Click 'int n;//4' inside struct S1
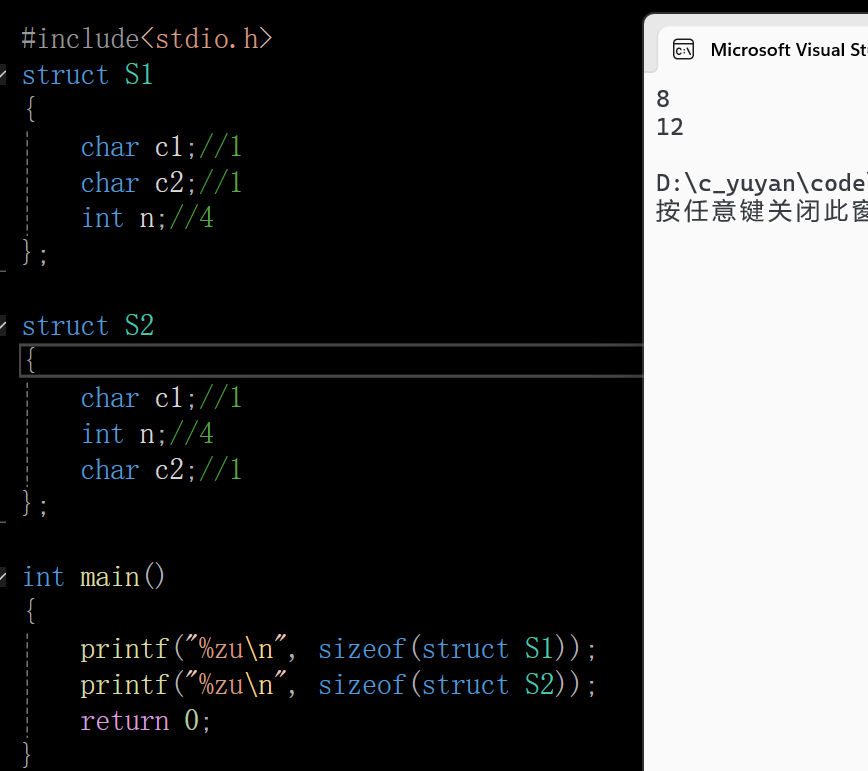Image resolution: width=868 pixels, height=771 pixels. (x=147, y=218)
